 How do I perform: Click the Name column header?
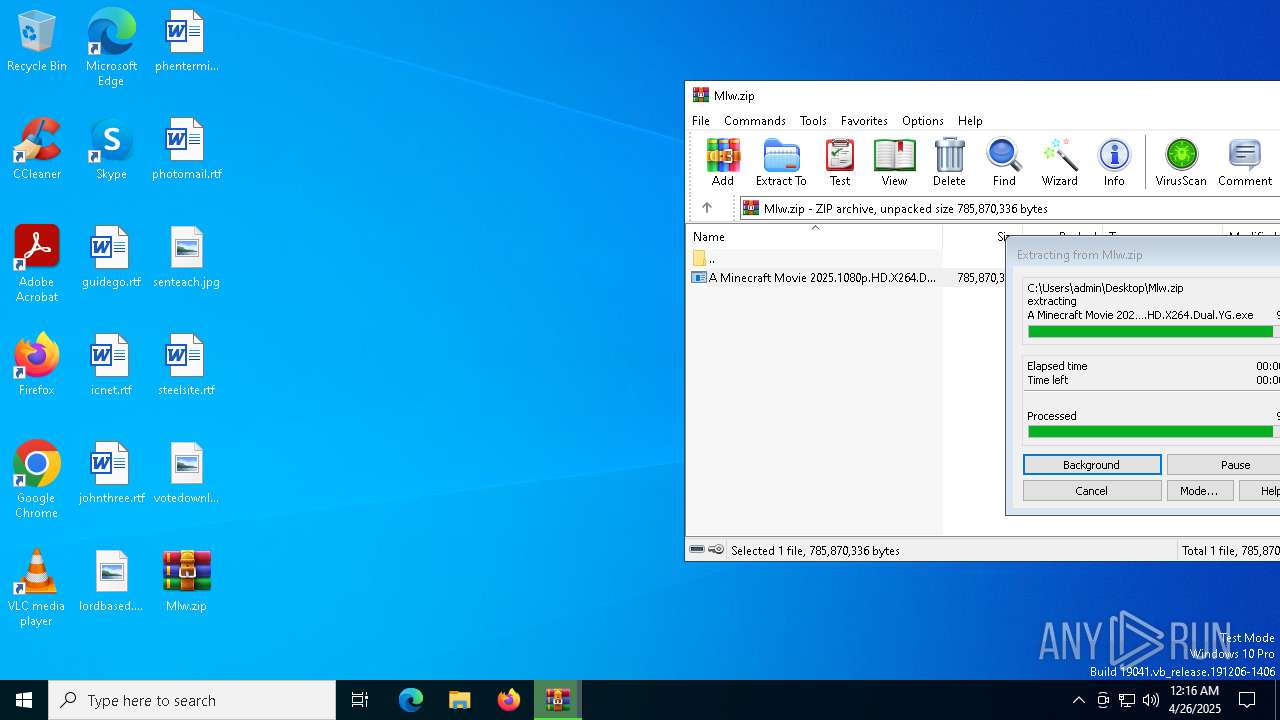815,236
